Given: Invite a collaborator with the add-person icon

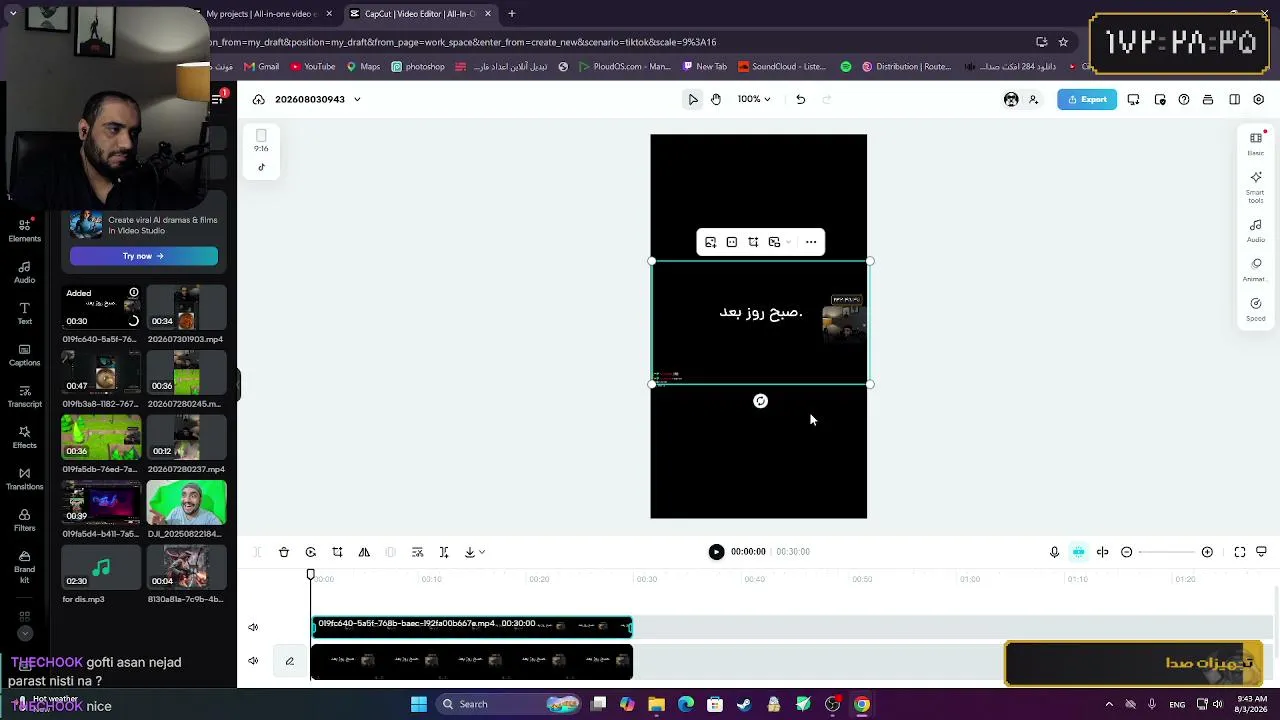Looking at the screenshot, I should tap(1034, 99).
